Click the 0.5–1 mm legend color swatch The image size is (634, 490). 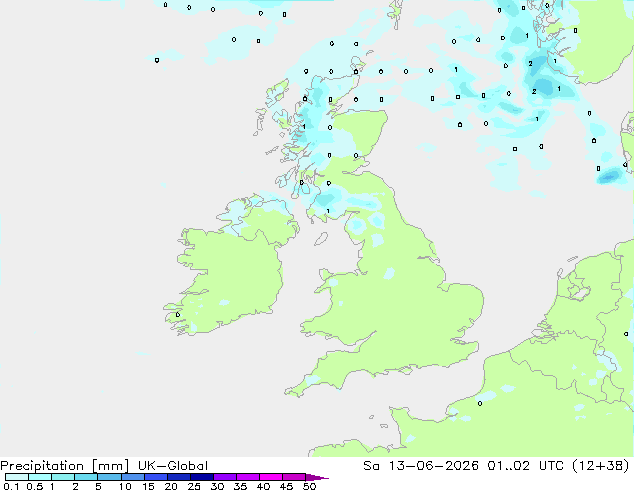coord(40,477)
